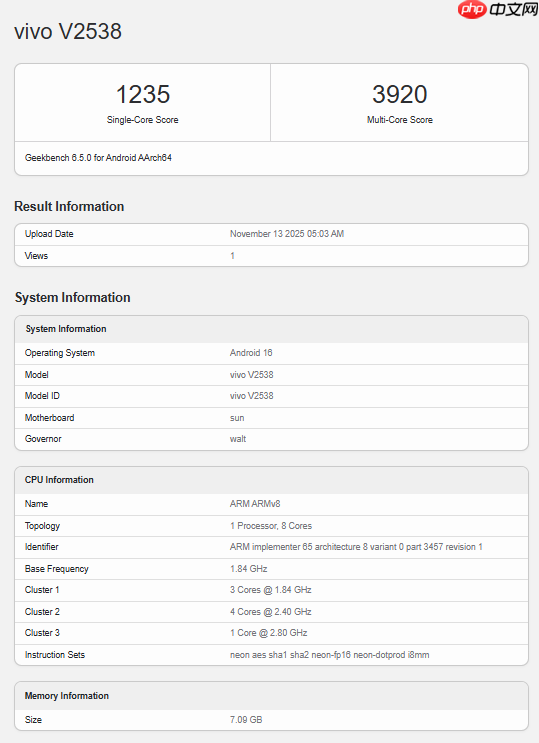Select the neon aes sha1 instruction sets value

329,655
